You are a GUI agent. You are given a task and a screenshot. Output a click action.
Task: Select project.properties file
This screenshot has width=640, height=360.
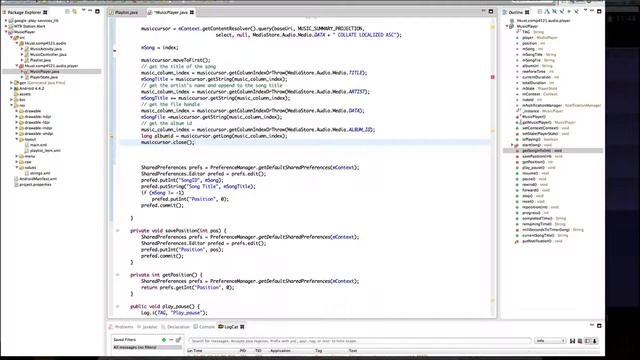(x=35, y=184)
